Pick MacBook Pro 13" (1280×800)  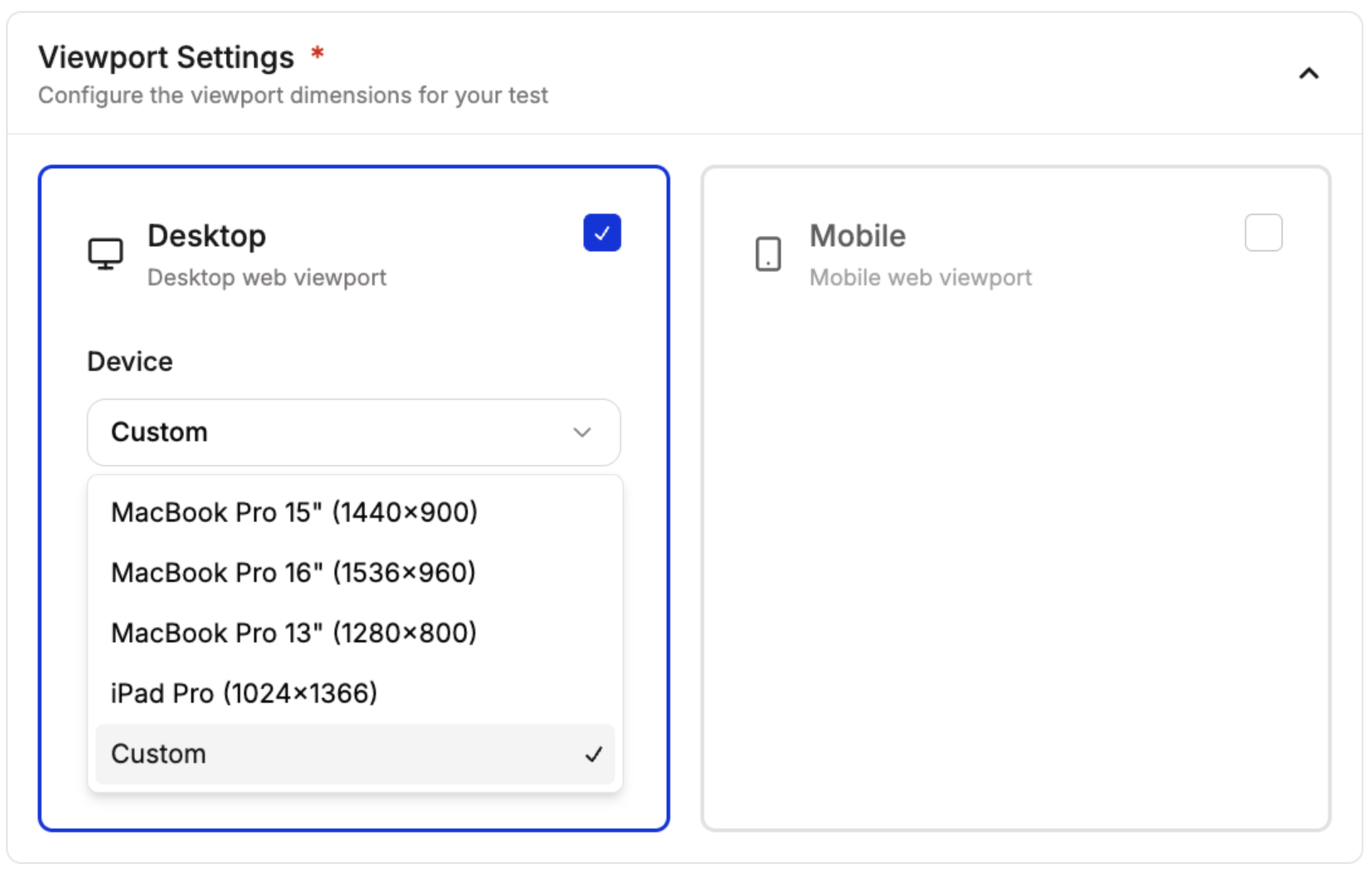click(x=294, y=633)
